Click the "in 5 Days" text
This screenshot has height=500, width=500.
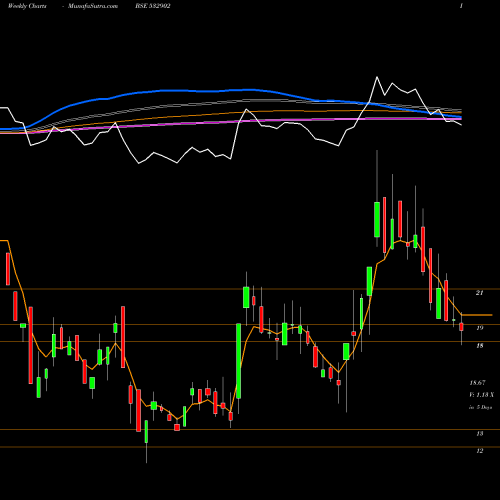click(x=480, y=407)
